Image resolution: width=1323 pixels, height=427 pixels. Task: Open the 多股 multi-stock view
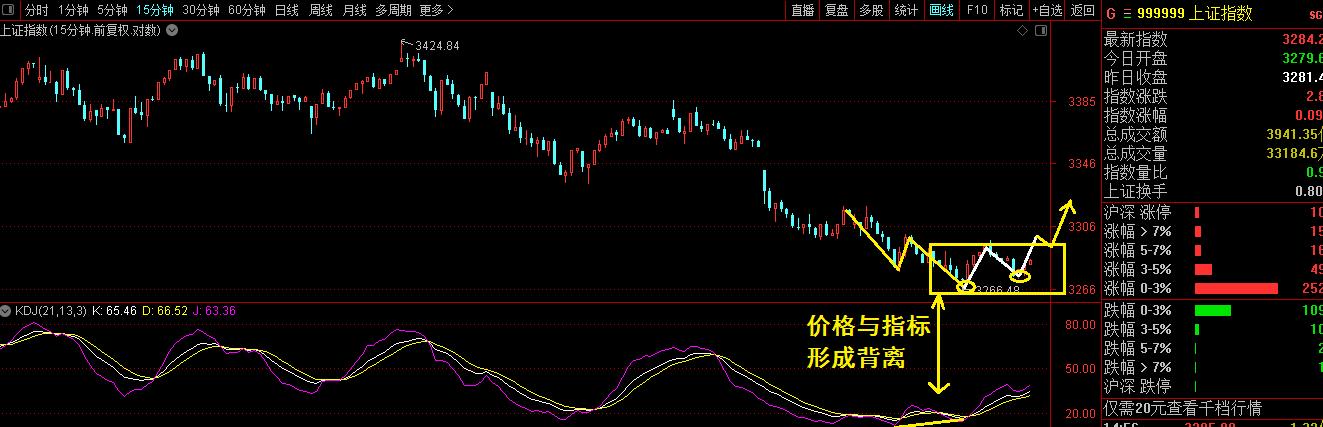[x=871, y=10]
